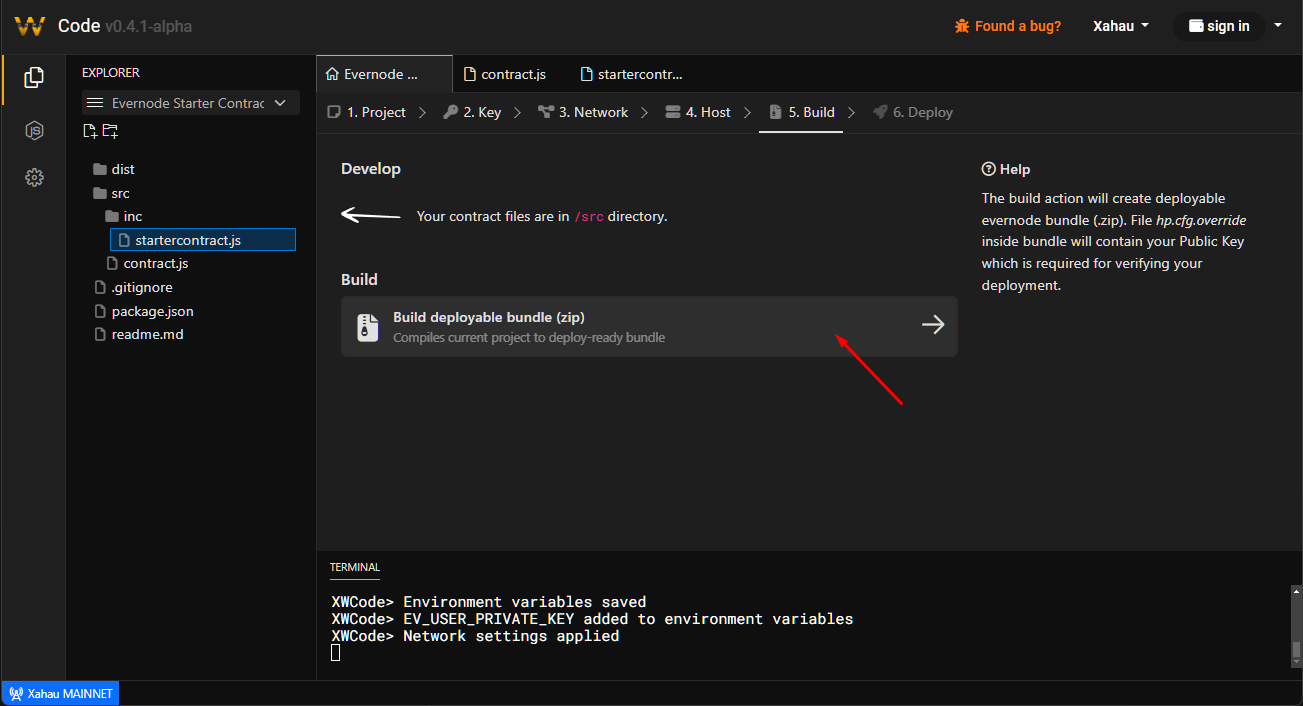1303x706 pixels.
Task: Select startercontract.js in the file tree
Action: pos(203,240)
